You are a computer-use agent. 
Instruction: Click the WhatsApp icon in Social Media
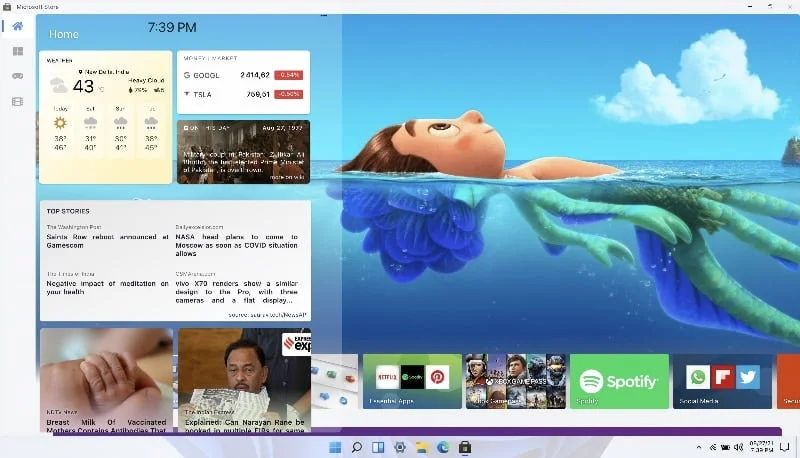[x=697, y=377]
